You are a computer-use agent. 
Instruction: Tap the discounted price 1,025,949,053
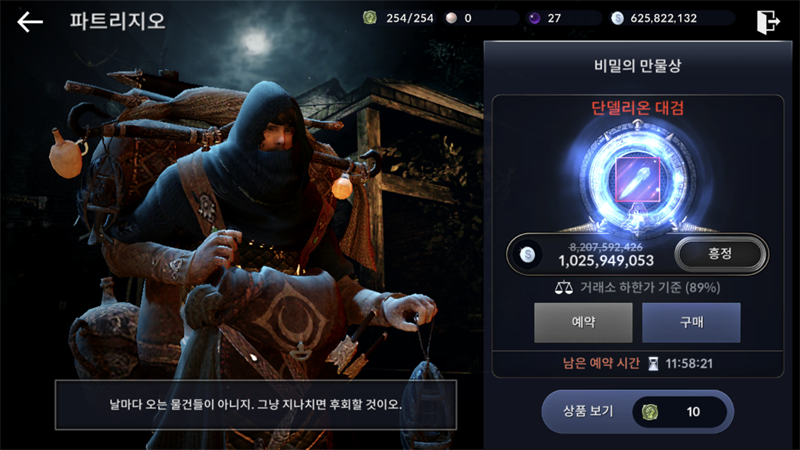point(606,261)
